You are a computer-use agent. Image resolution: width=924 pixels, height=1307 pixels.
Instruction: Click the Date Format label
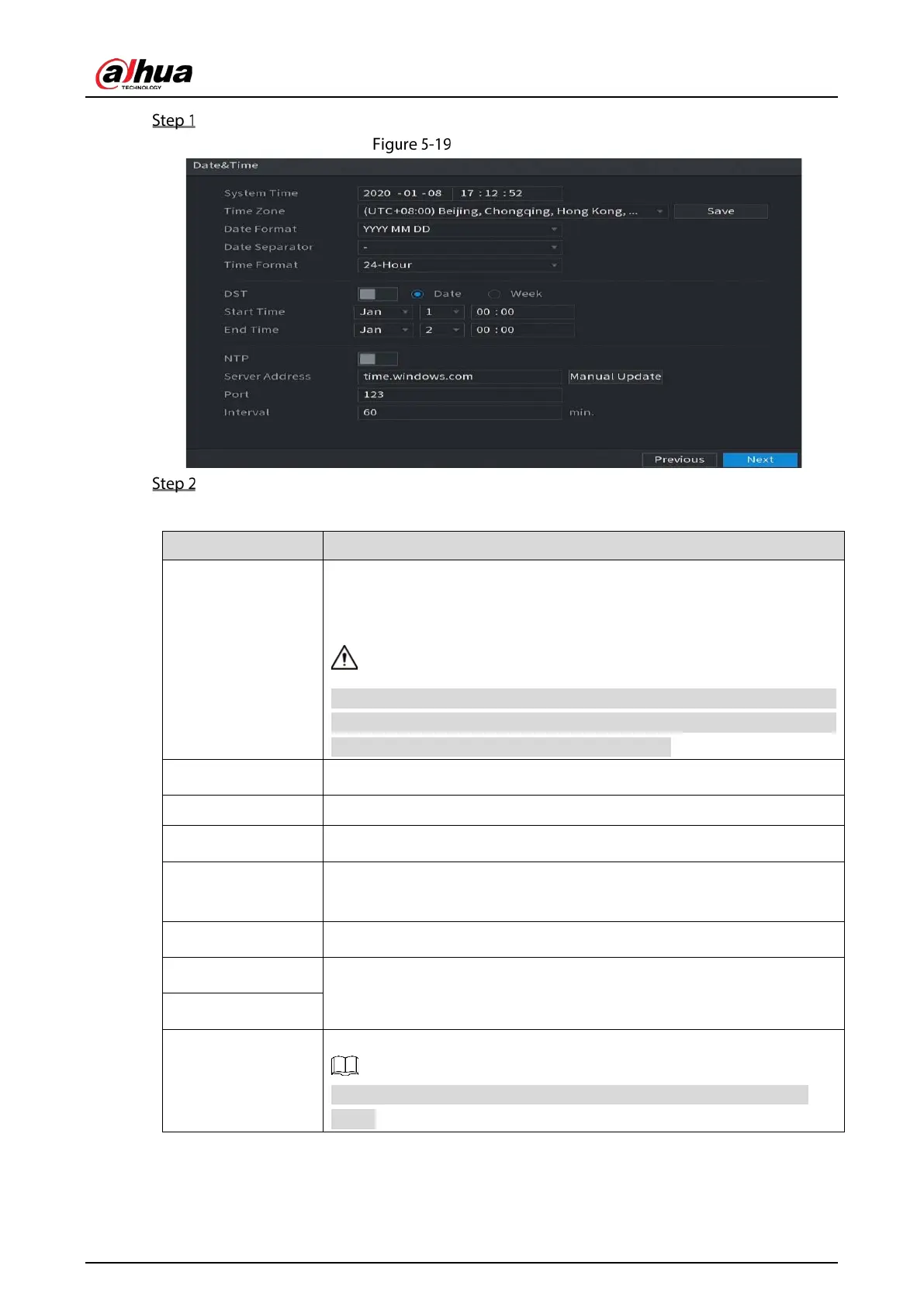pyautogui.click(x=261, y=229)
